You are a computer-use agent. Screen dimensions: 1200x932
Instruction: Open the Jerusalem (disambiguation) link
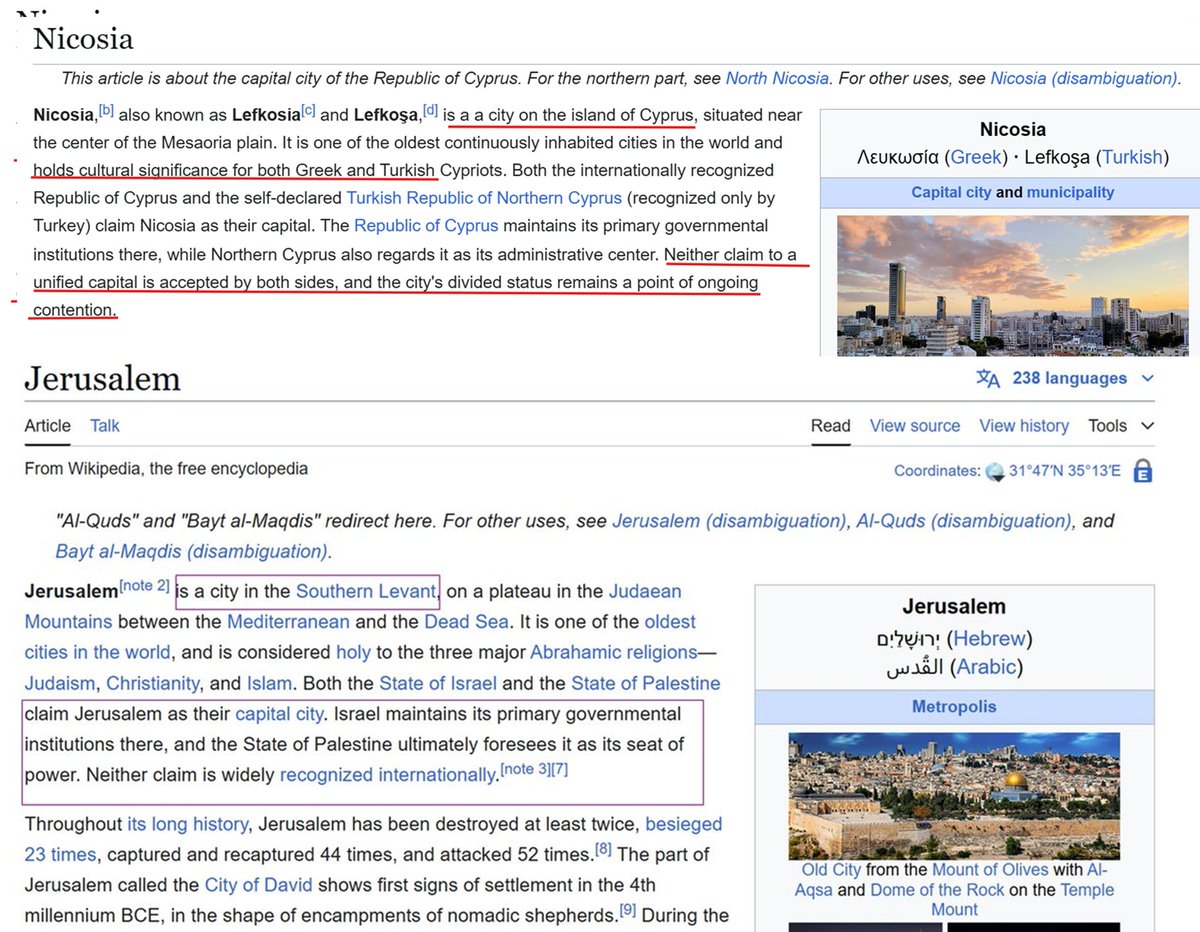coord(729,521)
